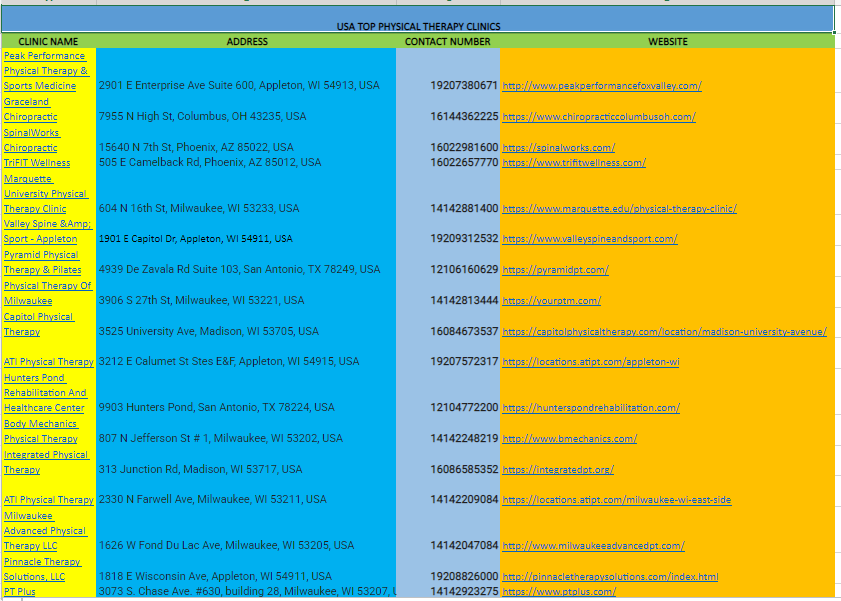Select address 807 N Jefferson St # 1
Screen dimensions: 841x601
point(220,438)
